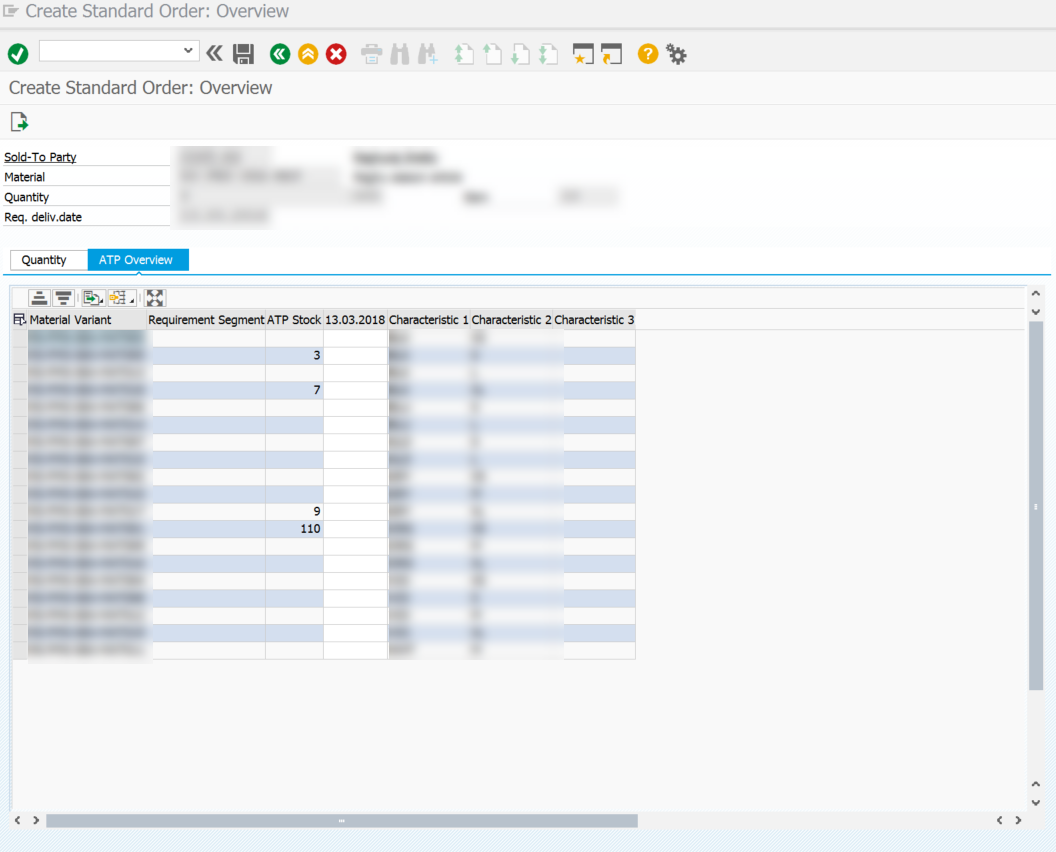Open the grid export dropdown menu

93,298
